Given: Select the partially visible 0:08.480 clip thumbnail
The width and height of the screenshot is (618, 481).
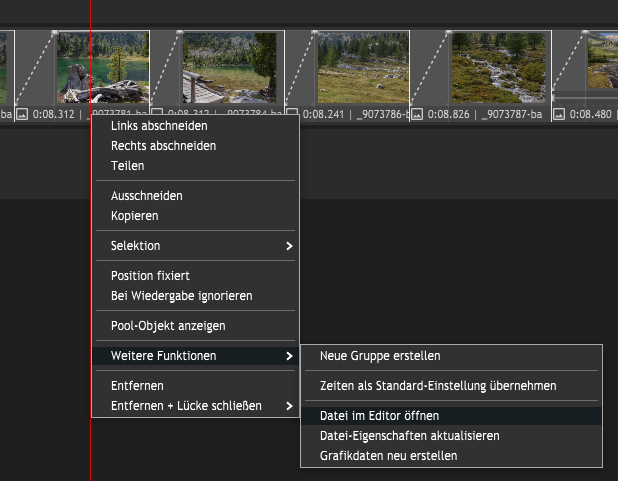Looking at the screenshot, I should point(603,61).
